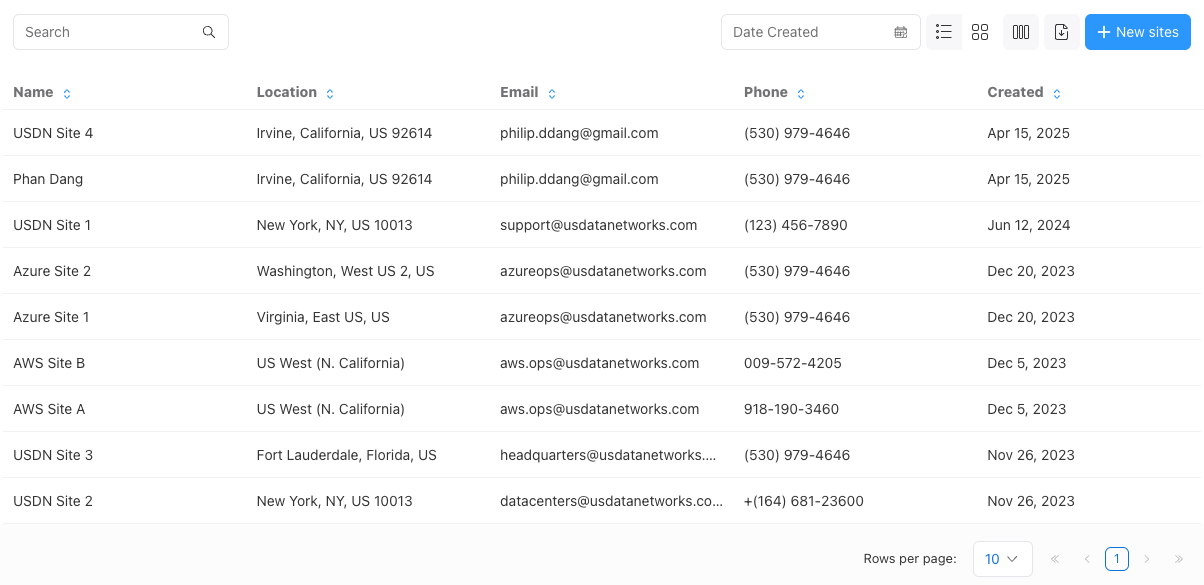This screenshot has height=585, width=1204.
Task: Jump to last page with double-chevron icon
Action: click(1178, 558)
